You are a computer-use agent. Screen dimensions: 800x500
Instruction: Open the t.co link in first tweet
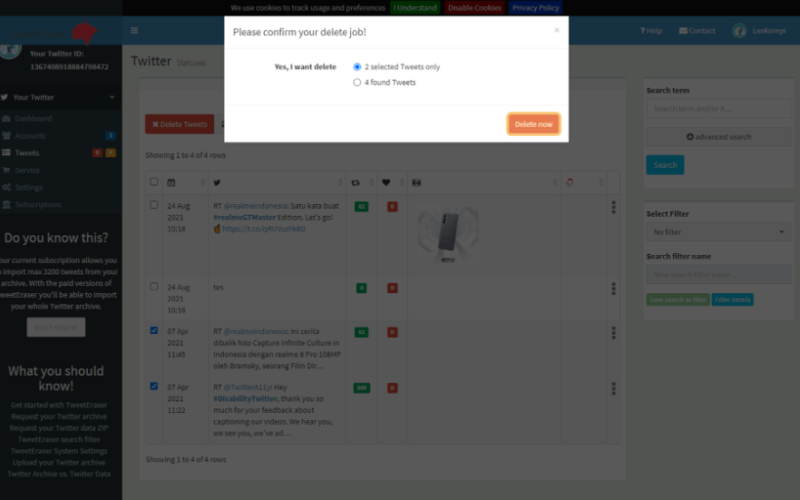tap(264, 229)
